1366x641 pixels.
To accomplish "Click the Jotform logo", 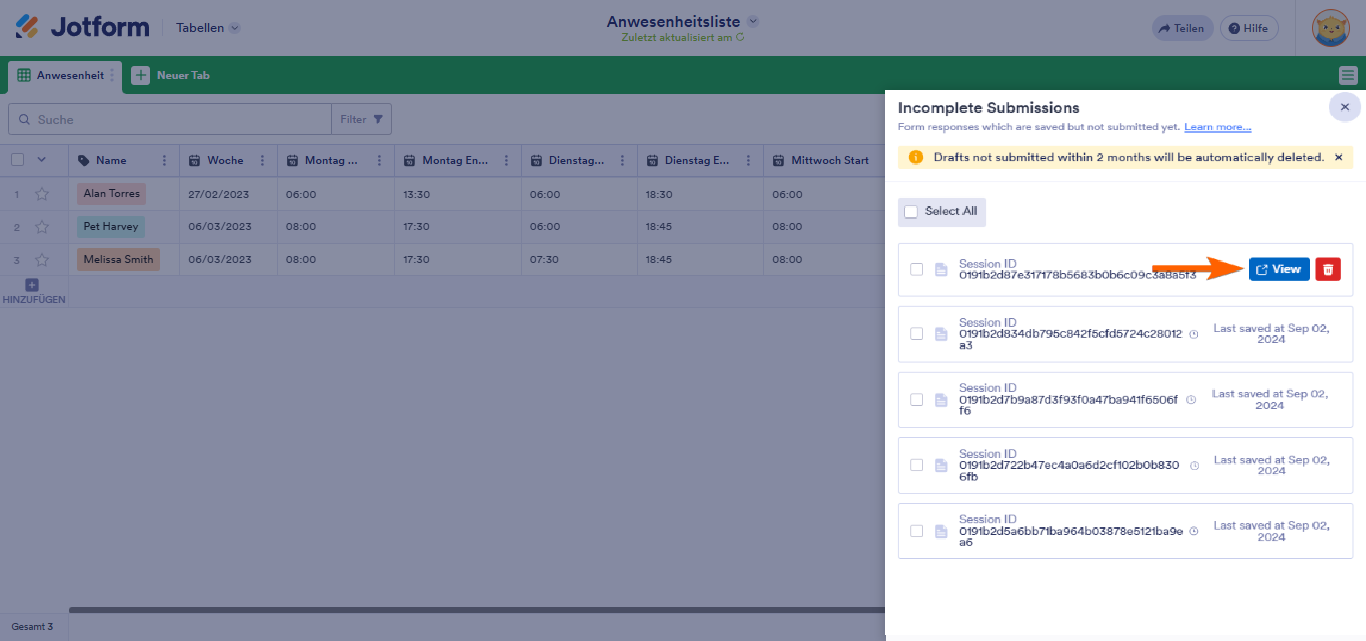I will point(82,28).
